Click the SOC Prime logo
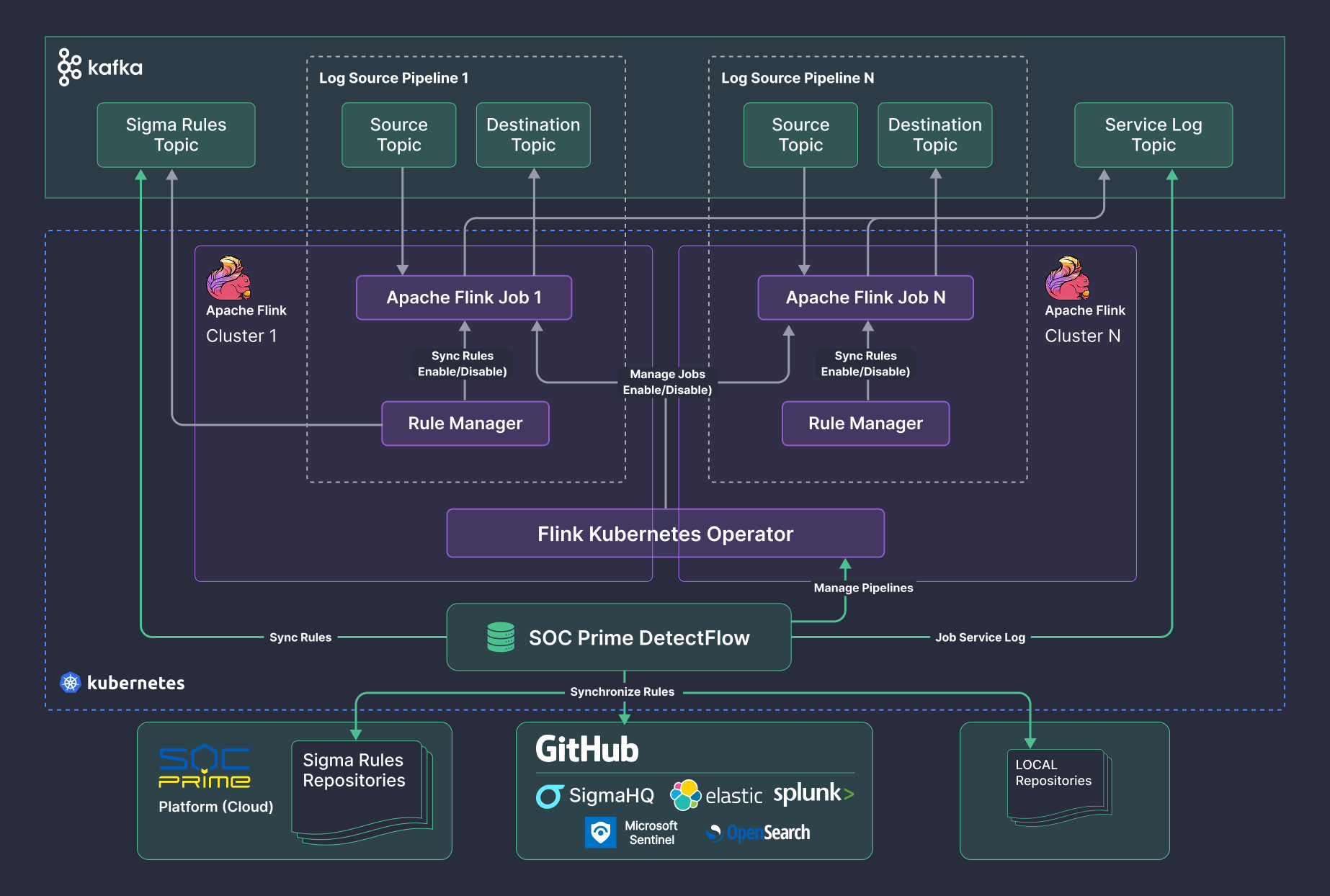This screenshot has width=1330, height=896. pyautogui.click(x=205, y=766)
